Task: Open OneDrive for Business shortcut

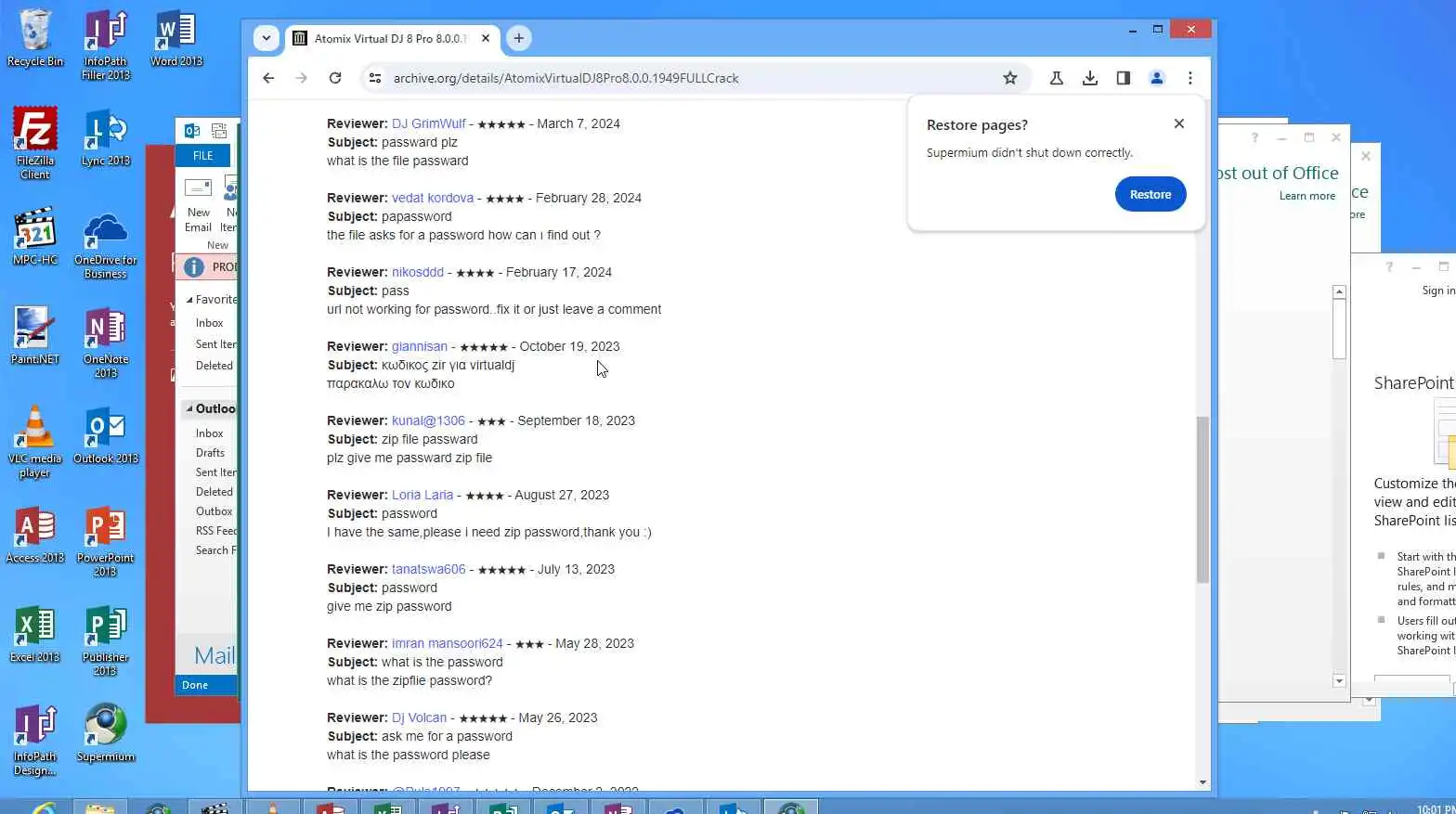Action: click(x=106, y=244)
